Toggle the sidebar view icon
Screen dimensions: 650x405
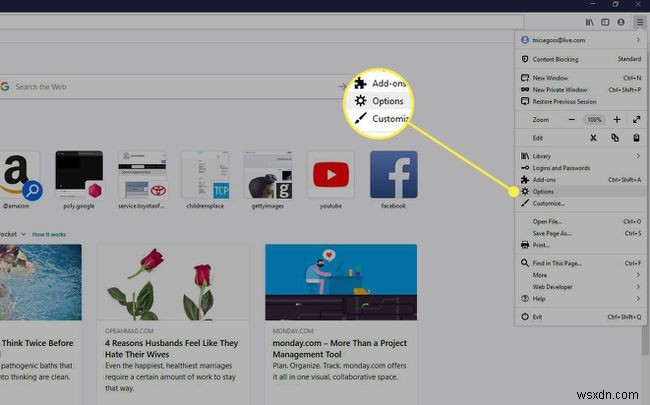(x=605, y=22)
